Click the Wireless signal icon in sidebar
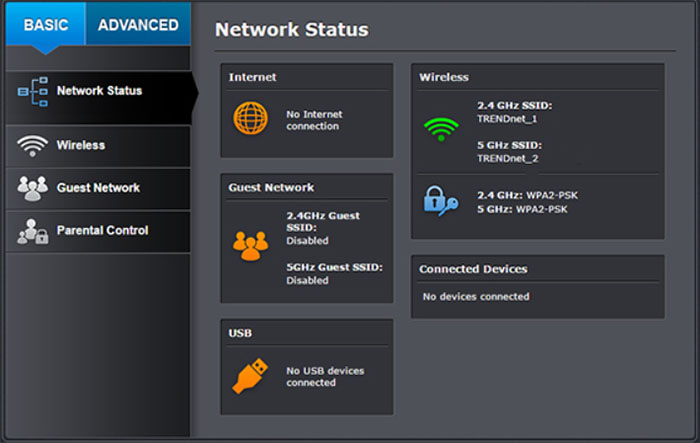The height and width of the screenshot is (443, 700). [x=32, y=146]
